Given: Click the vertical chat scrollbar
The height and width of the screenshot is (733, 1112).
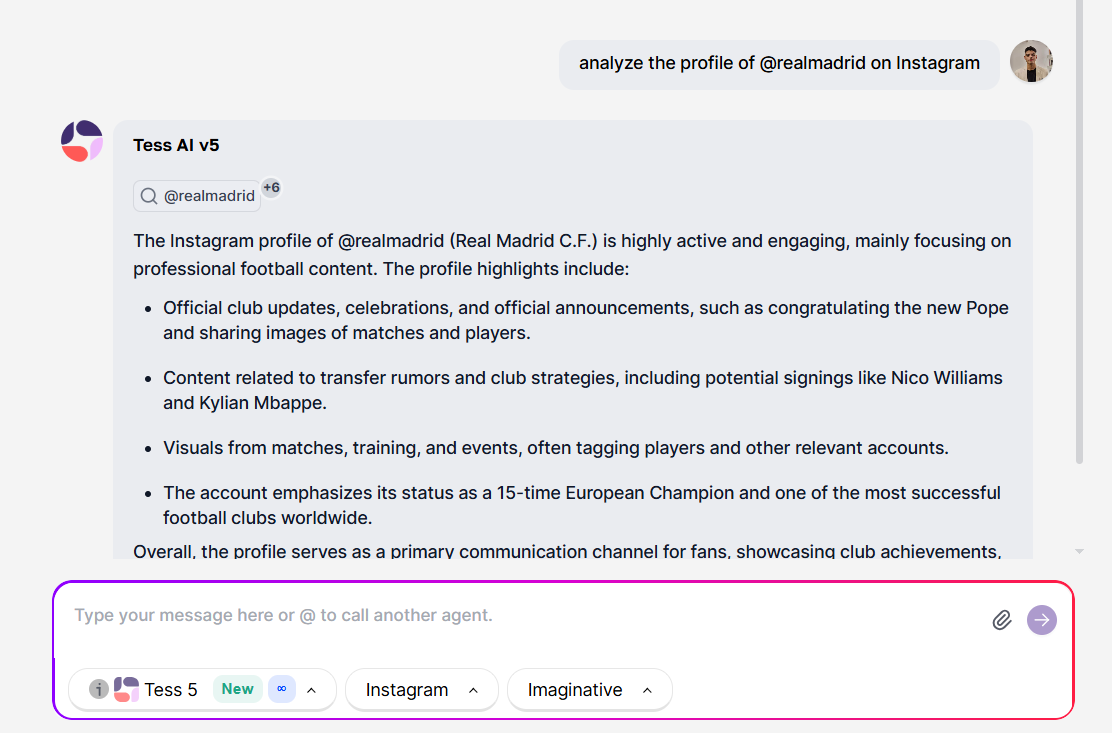Looking at the screenshot, I should [1079, 232].
